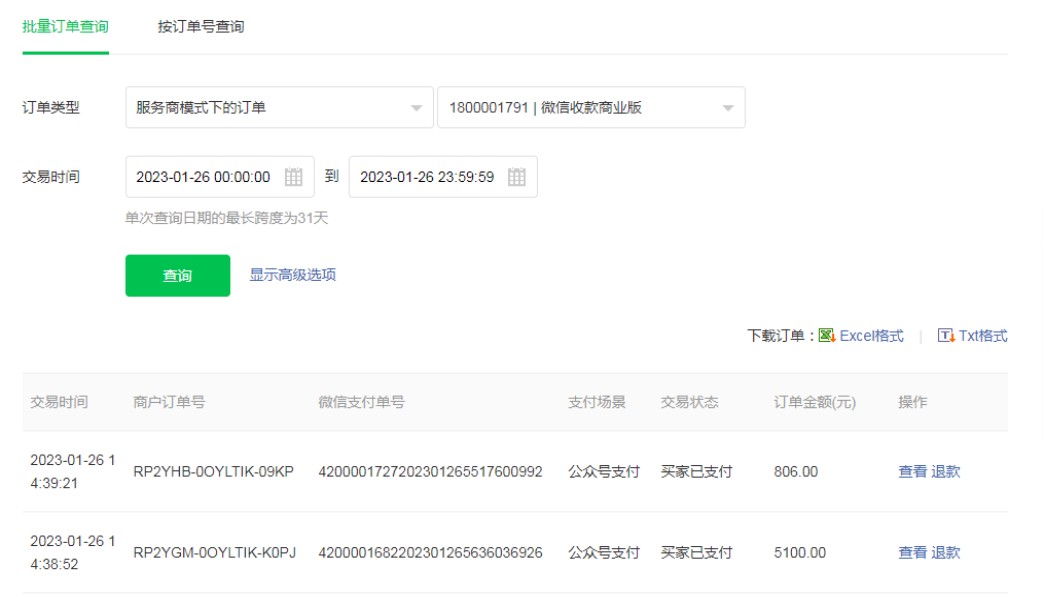Open calendar icon for start date

pos(293,177)
